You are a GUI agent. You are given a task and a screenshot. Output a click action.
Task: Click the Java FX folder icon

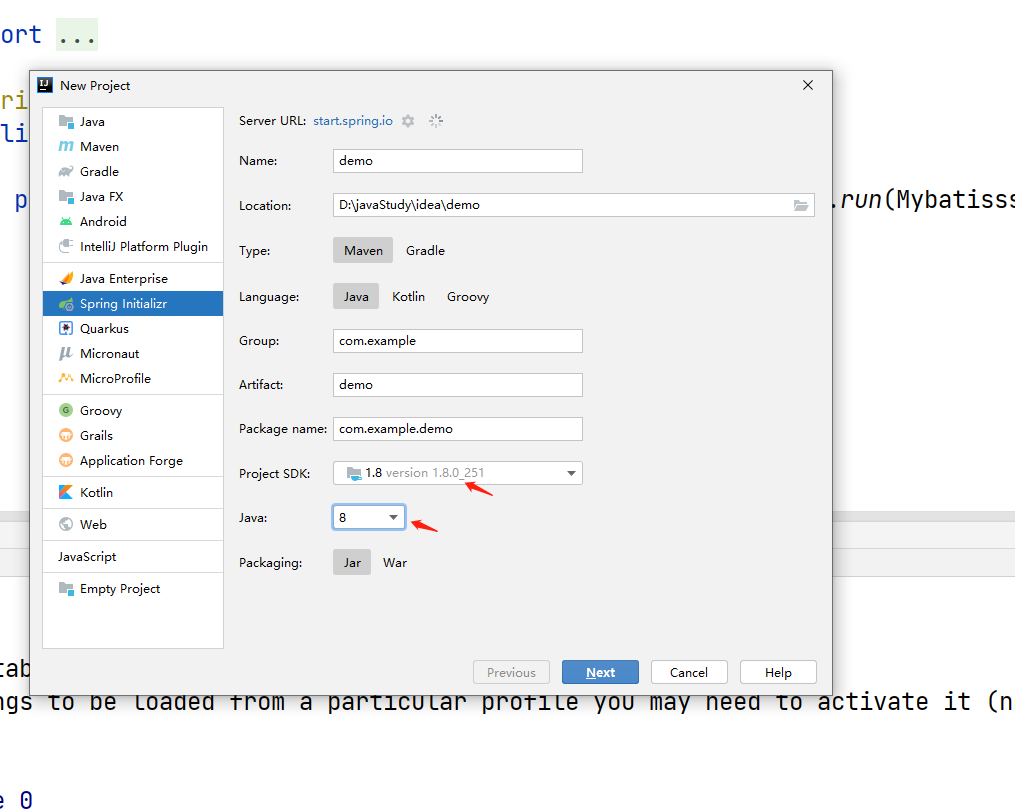(x=66, y=196)
